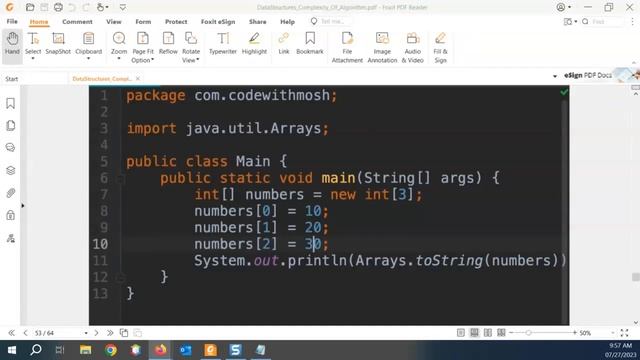Switch to the Share tab

click(258, 22)
